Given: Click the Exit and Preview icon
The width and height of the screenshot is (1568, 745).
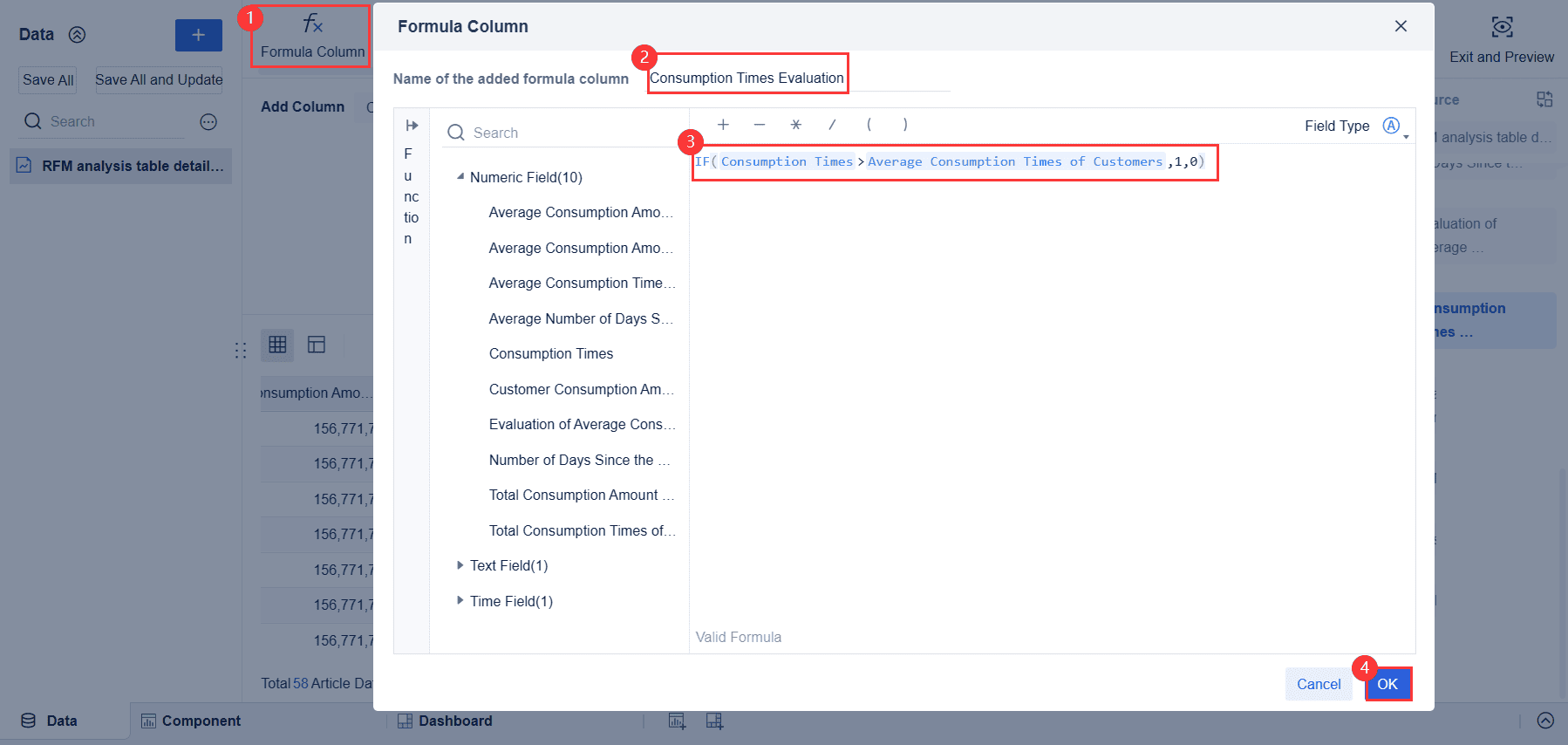Looking at the screenshot, I should point(1502,27).
